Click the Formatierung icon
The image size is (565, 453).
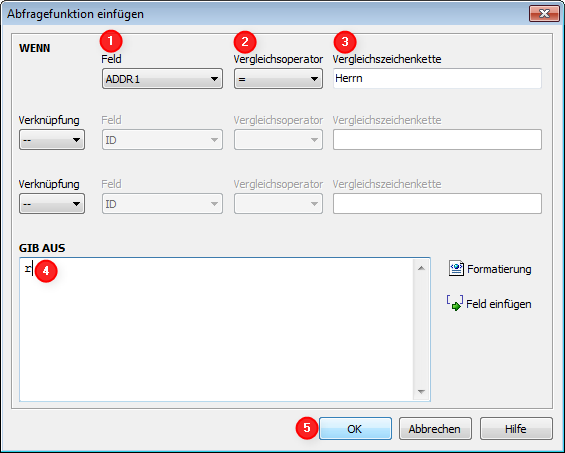pyautogui.click(x=456, y=269)
